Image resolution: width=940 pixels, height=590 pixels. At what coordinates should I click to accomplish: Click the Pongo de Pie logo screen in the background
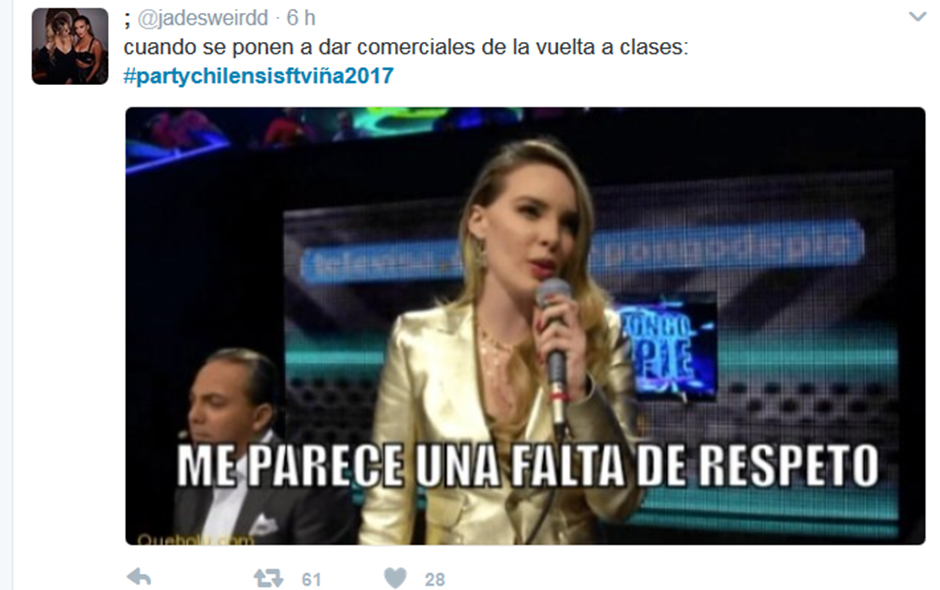point(665,348)
